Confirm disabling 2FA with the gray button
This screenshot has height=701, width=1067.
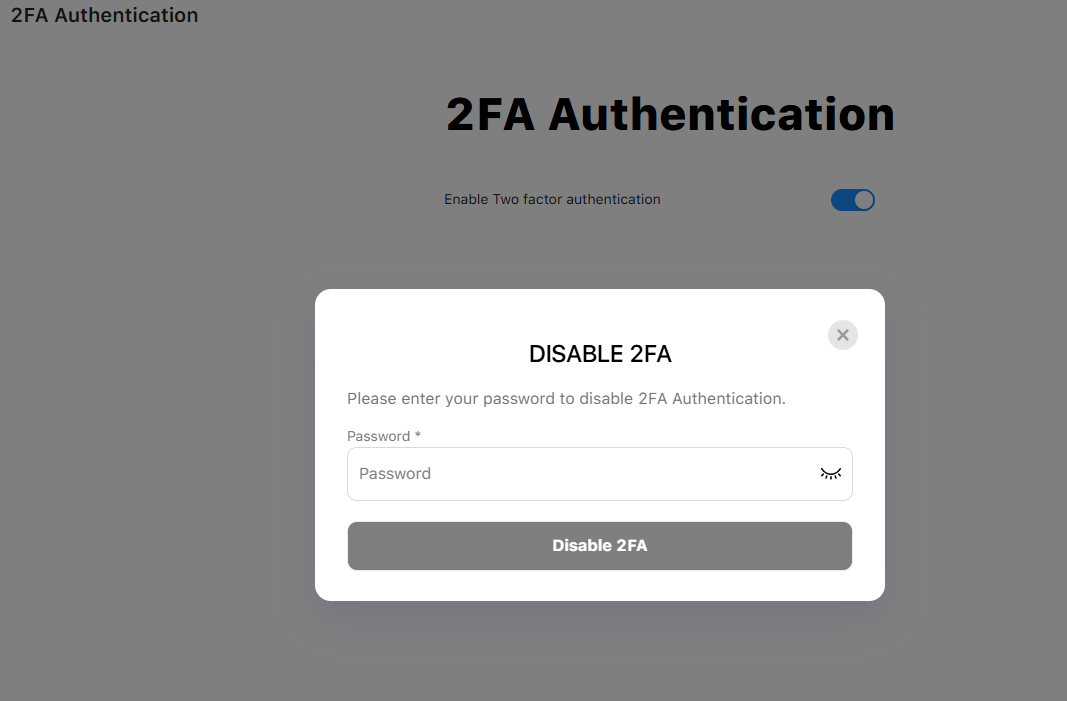[x=600, y=546]
